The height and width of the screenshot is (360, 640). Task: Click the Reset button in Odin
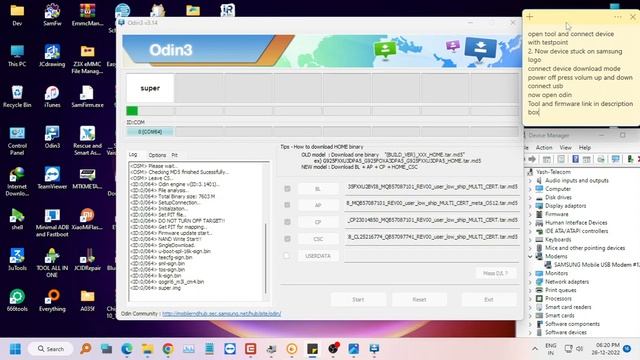(419, 300)
